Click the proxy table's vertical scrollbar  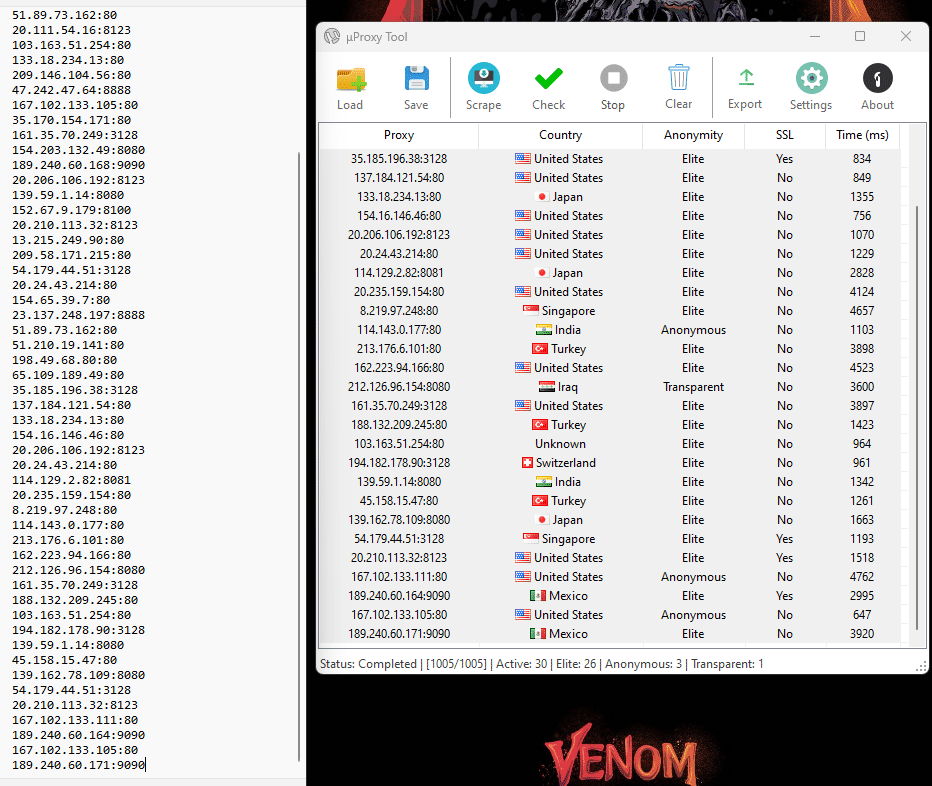coord(917,416)
